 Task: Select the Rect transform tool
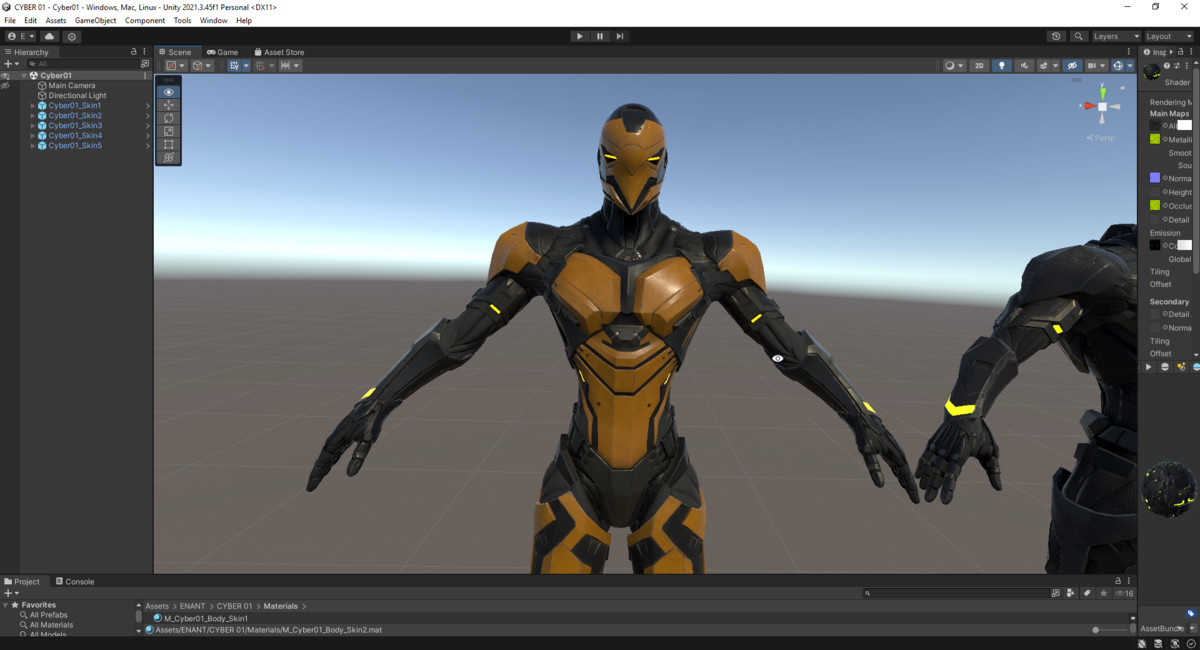click(x=168, y=143)
